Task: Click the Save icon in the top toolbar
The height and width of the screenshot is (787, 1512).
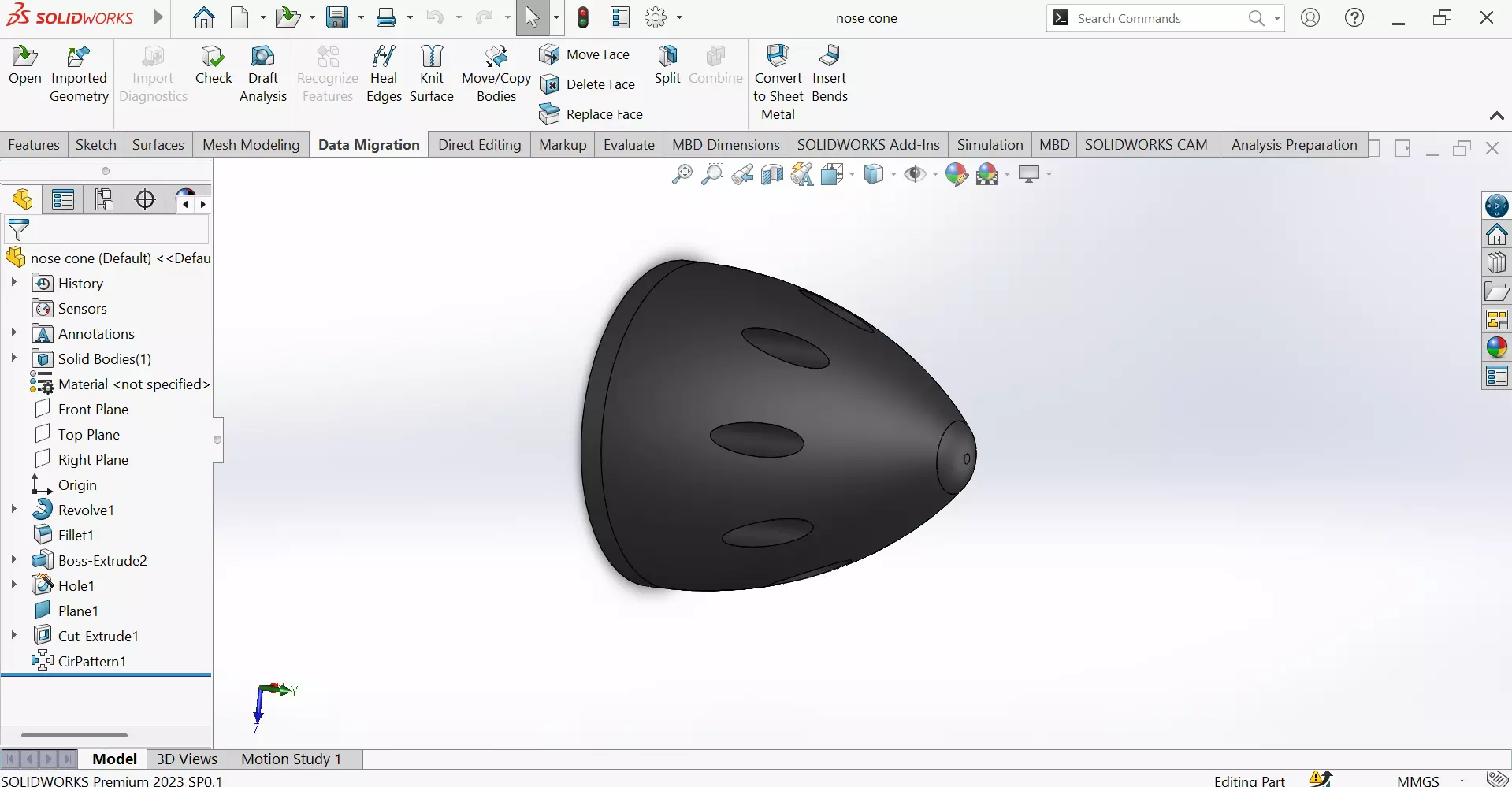Action: pyautogui.click(x=337, y=17)
